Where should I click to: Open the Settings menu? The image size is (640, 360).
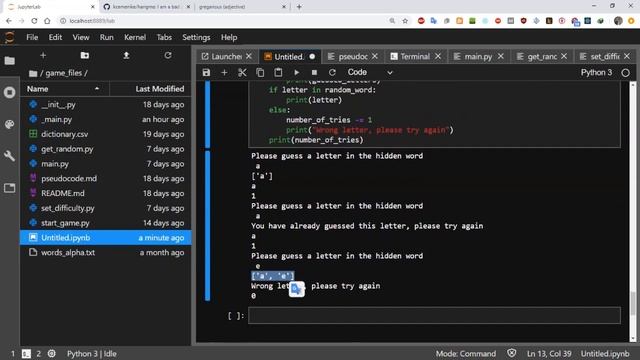click(x=196, y=38)
